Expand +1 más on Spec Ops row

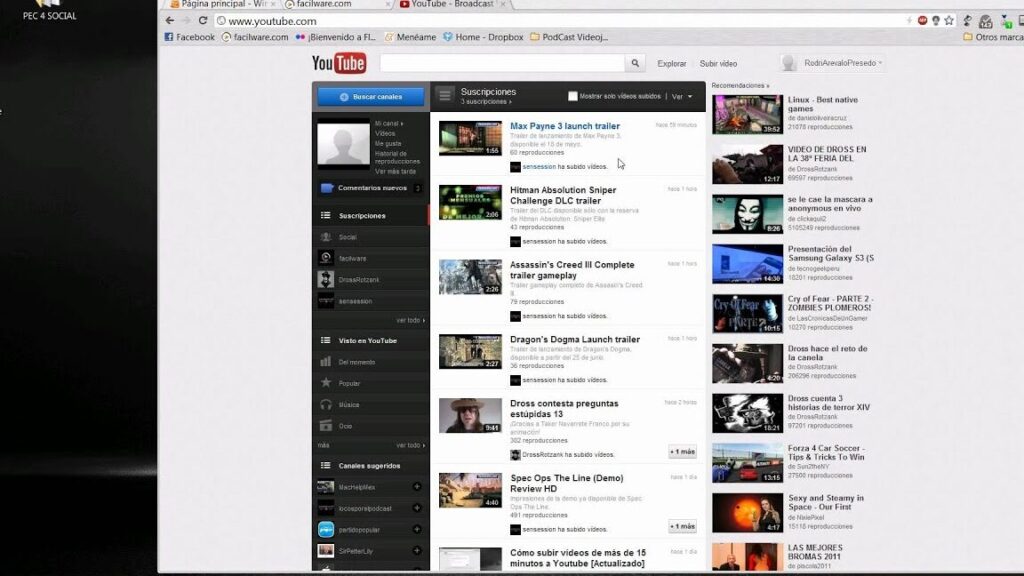[682, 526]
